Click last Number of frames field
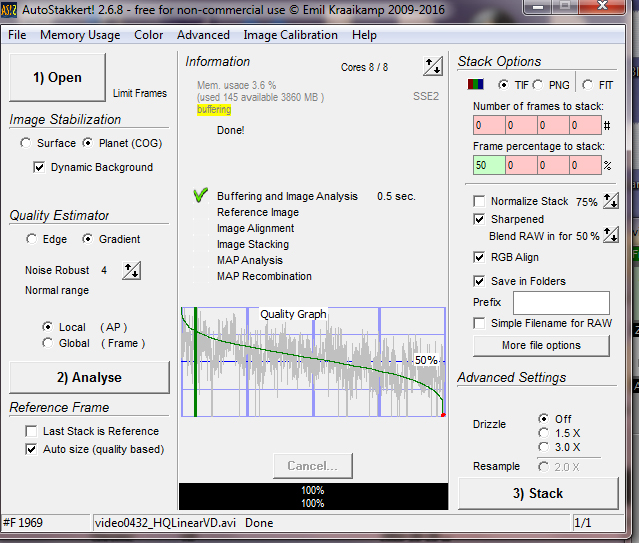This screenshot has height=543, width=639. [585, 125]
